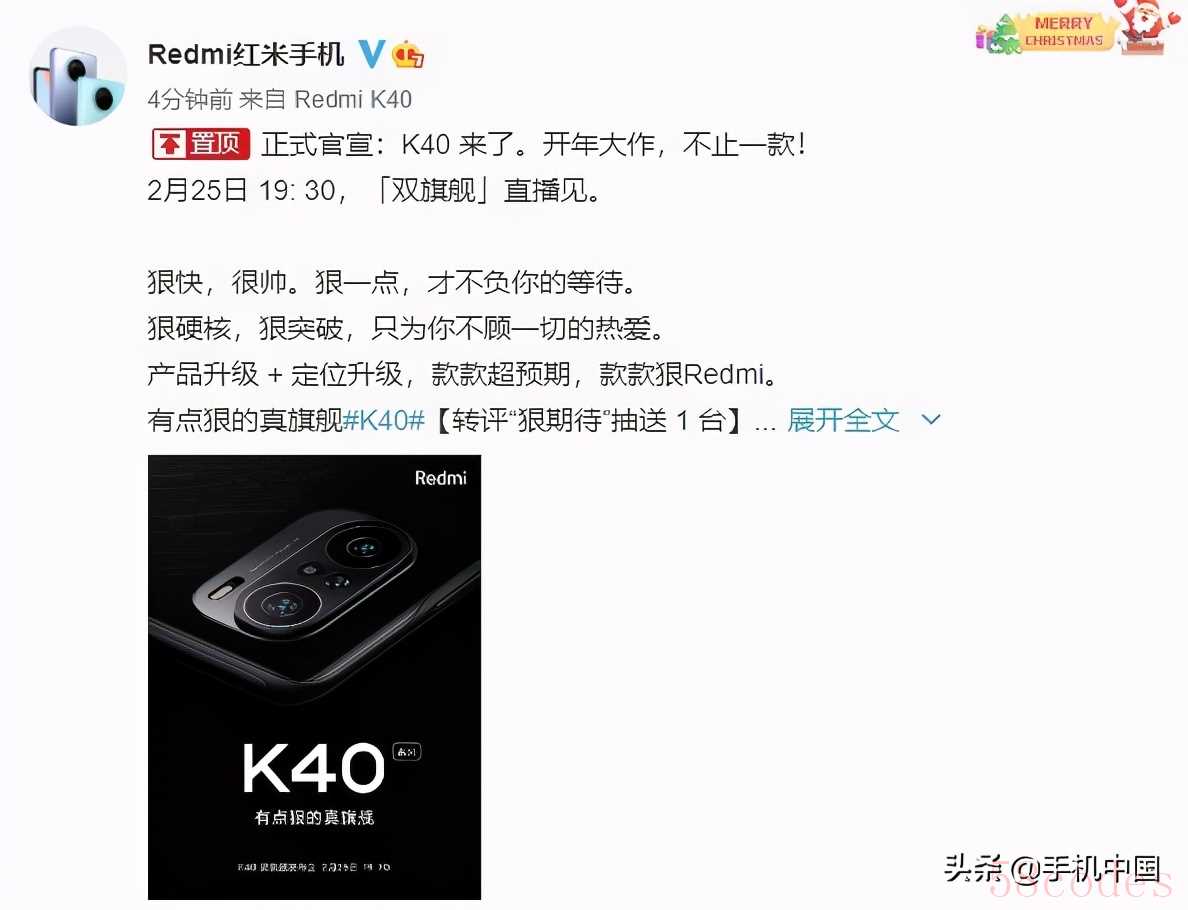1188x910 pixels.
Task: Click the Redmi logo on the poster
Action: point(440,478)
